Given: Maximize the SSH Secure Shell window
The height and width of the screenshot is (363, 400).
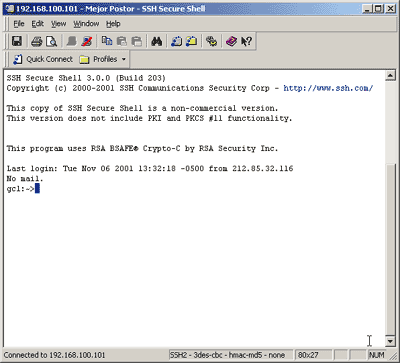Looking at the screenshot, I should (378, 9).
